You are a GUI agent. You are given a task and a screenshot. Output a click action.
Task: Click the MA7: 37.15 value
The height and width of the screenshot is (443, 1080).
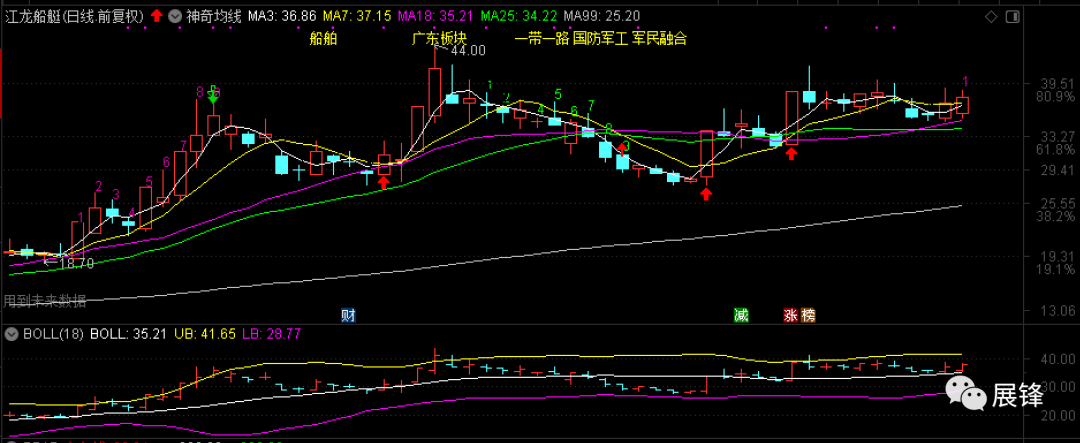[357, 15]
